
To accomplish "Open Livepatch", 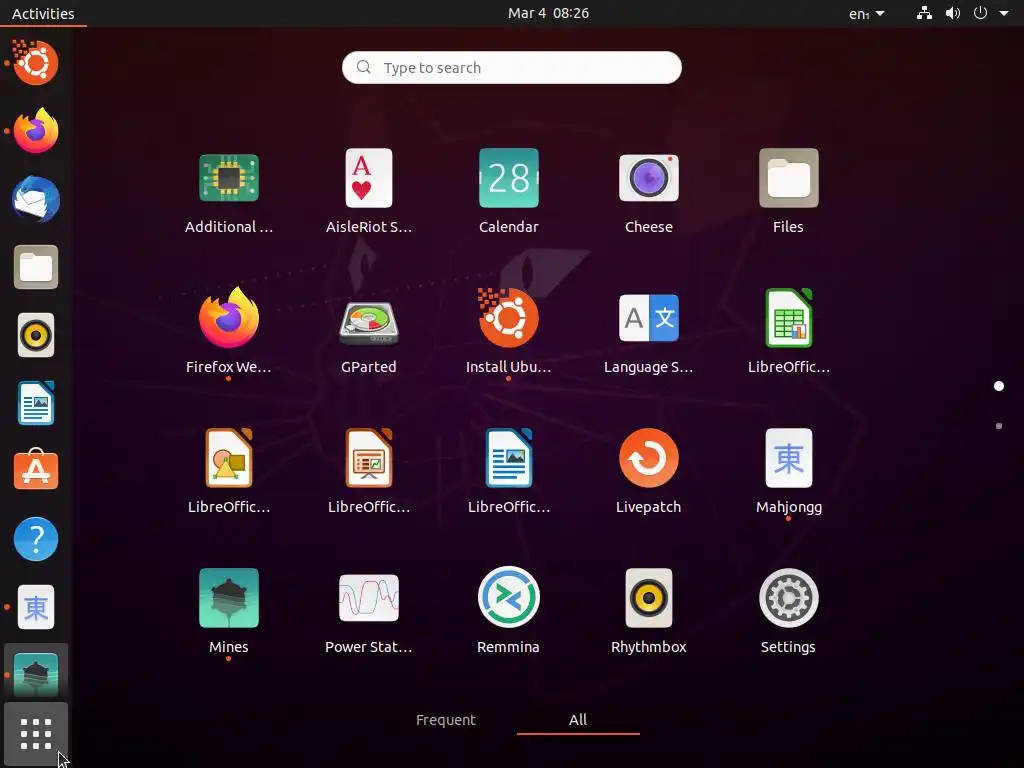I will click(648, 458).
